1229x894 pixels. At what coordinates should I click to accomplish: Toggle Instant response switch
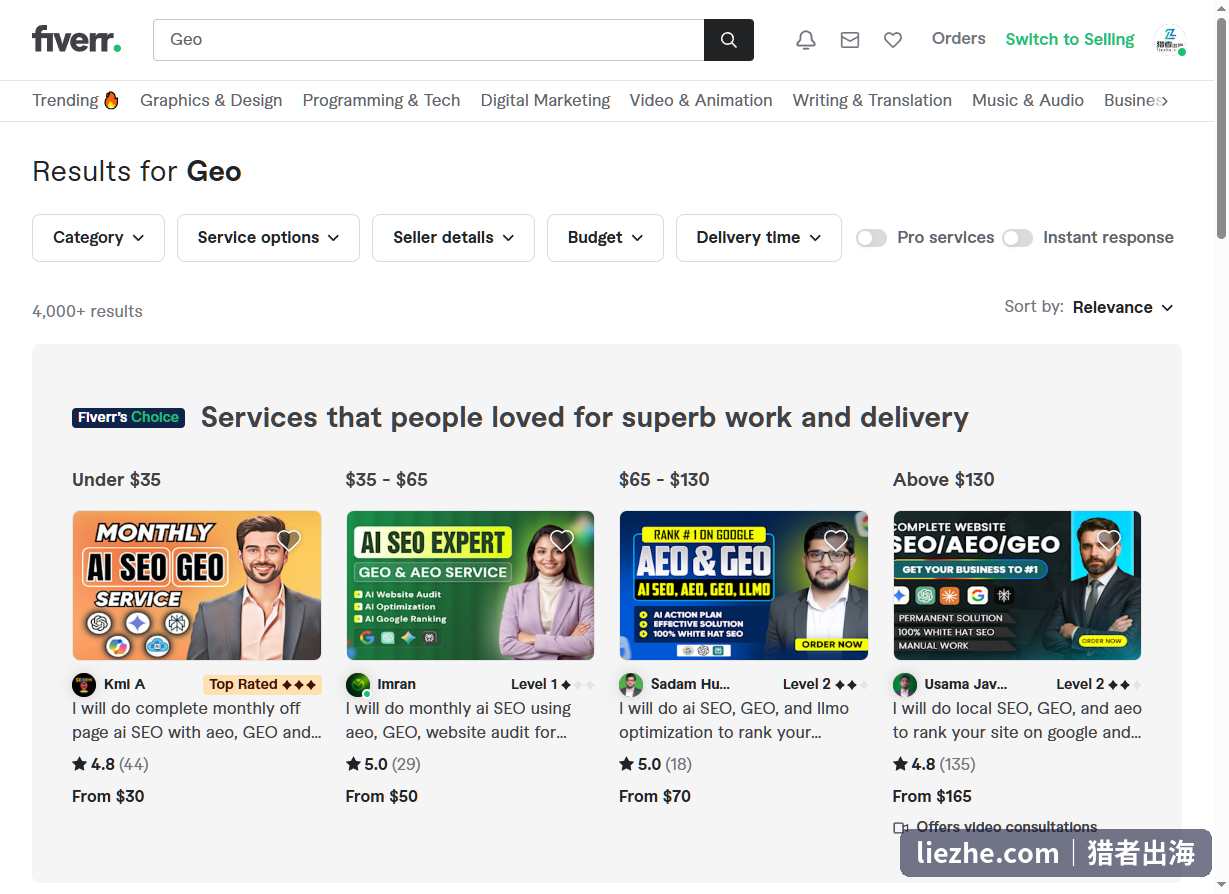(x=1017, y=238)
